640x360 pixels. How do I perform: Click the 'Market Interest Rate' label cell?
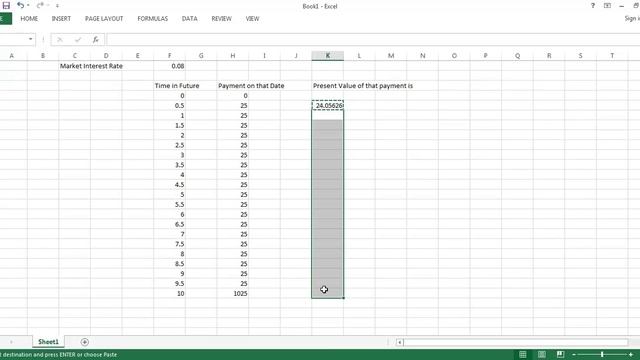tap(91, 66)
